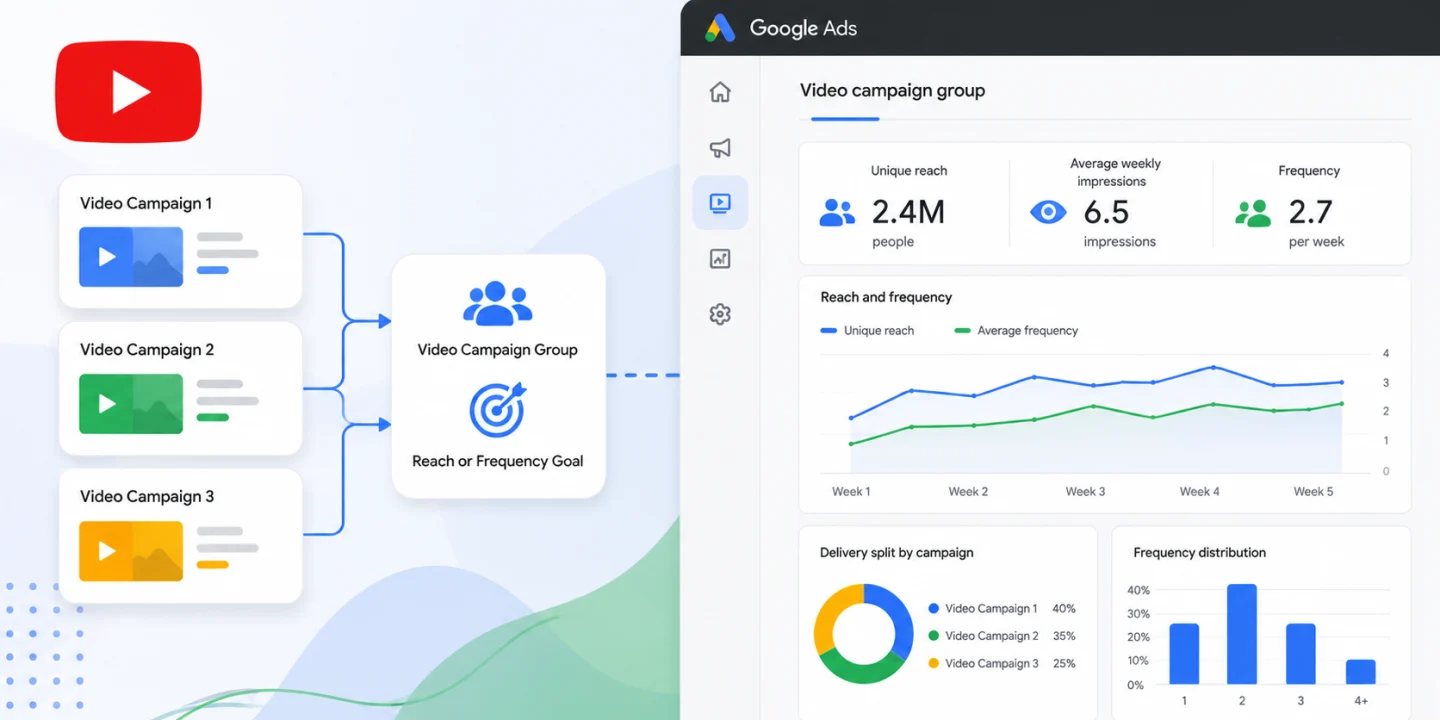Image resolution: width=1440 pixels, height=720 pixels.
Task: Click Video Campaign 3 legend entry 25%
Action: pyautogui.click(x=1002, y=663)
